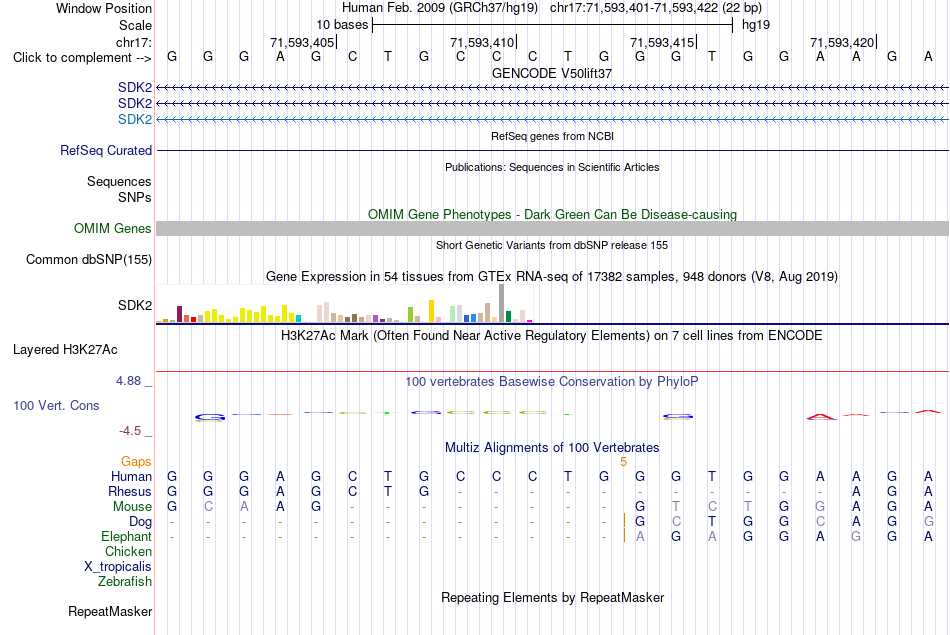Click the 71,593,410 coordinate marker
The height and width of the screenshot is (635, 950).
(x=482, y=42)
